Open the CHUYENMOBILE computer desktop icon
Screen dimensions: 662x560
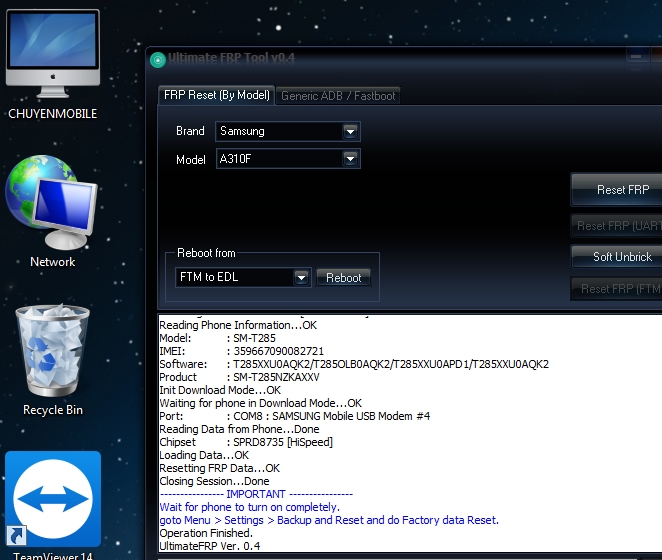point(53,63)
